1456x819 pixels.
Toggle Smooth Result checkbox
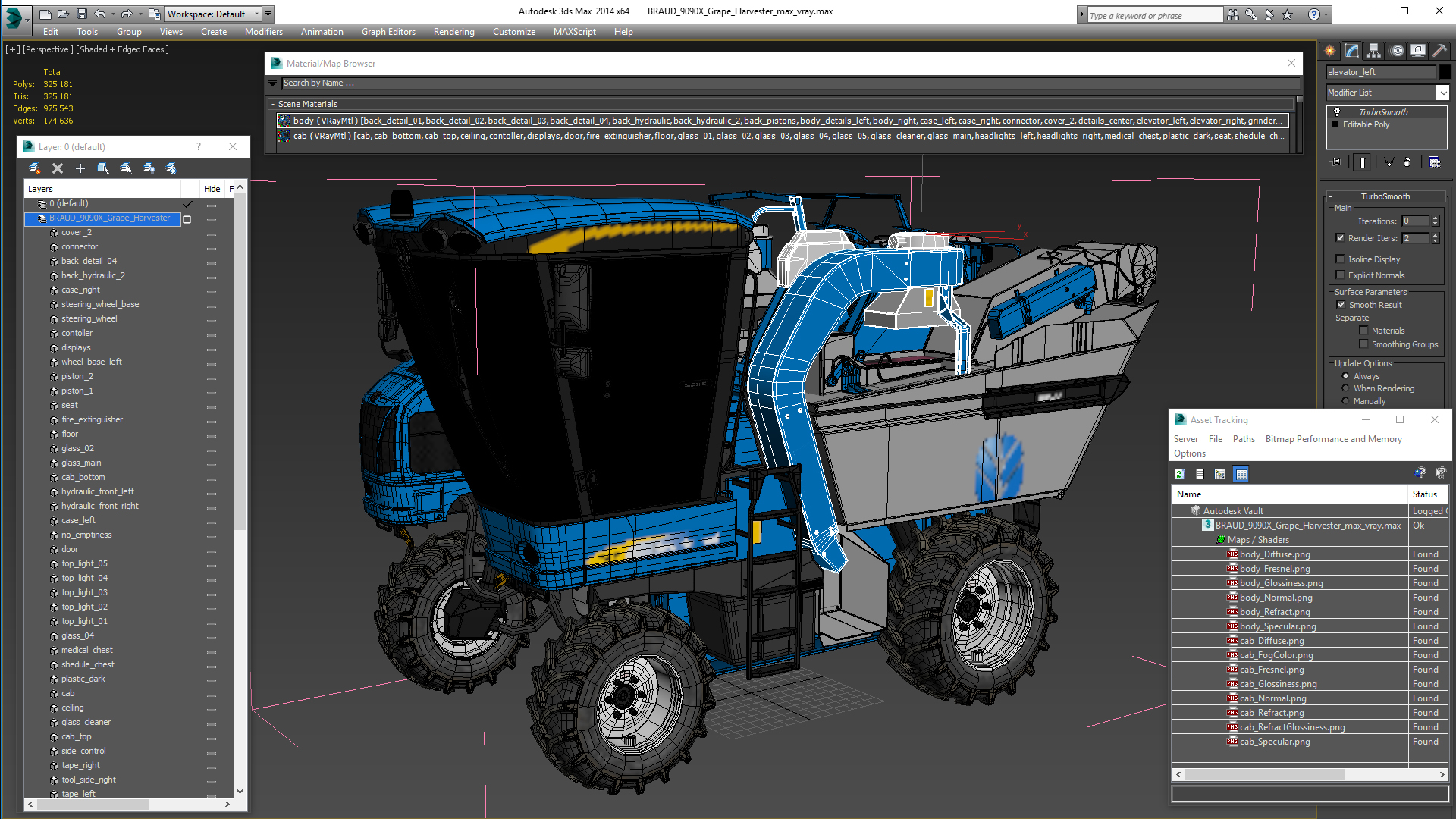pos(1341,305)
